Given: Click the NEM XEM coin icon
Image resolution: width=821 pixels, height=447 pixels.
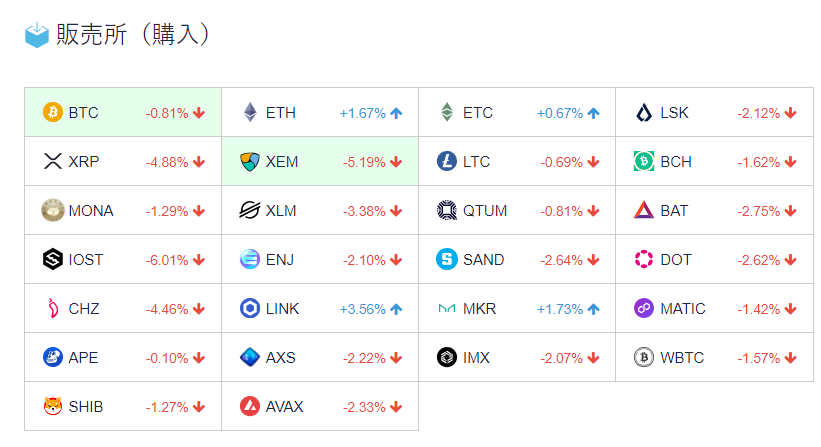Looking at the screenshot, I should pyautogui.click(x=250, y=162).
